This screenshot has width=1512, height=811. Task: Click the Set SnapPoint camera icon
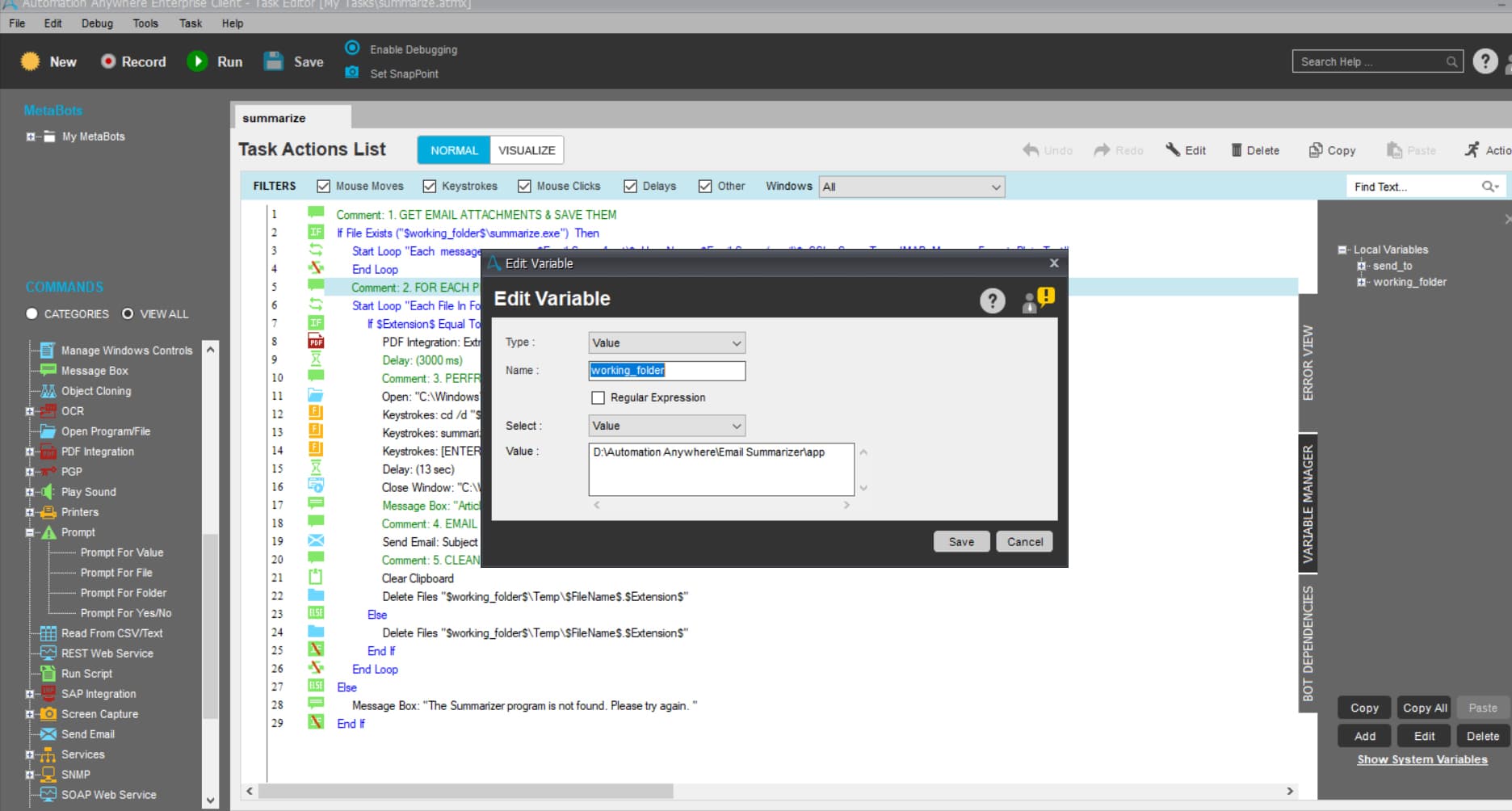pos(351,73)
